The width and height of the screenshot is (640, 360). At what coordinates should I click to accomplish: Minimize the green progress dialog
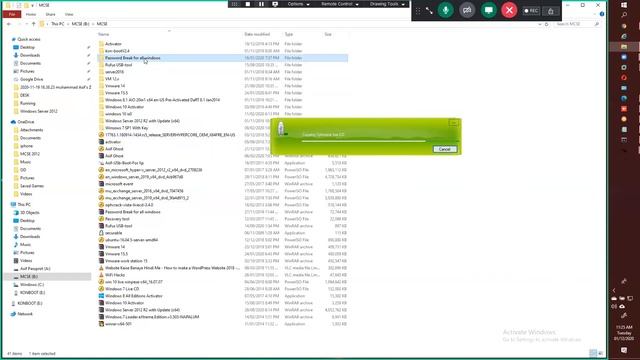pyautogui.click(x=453, y=123)
